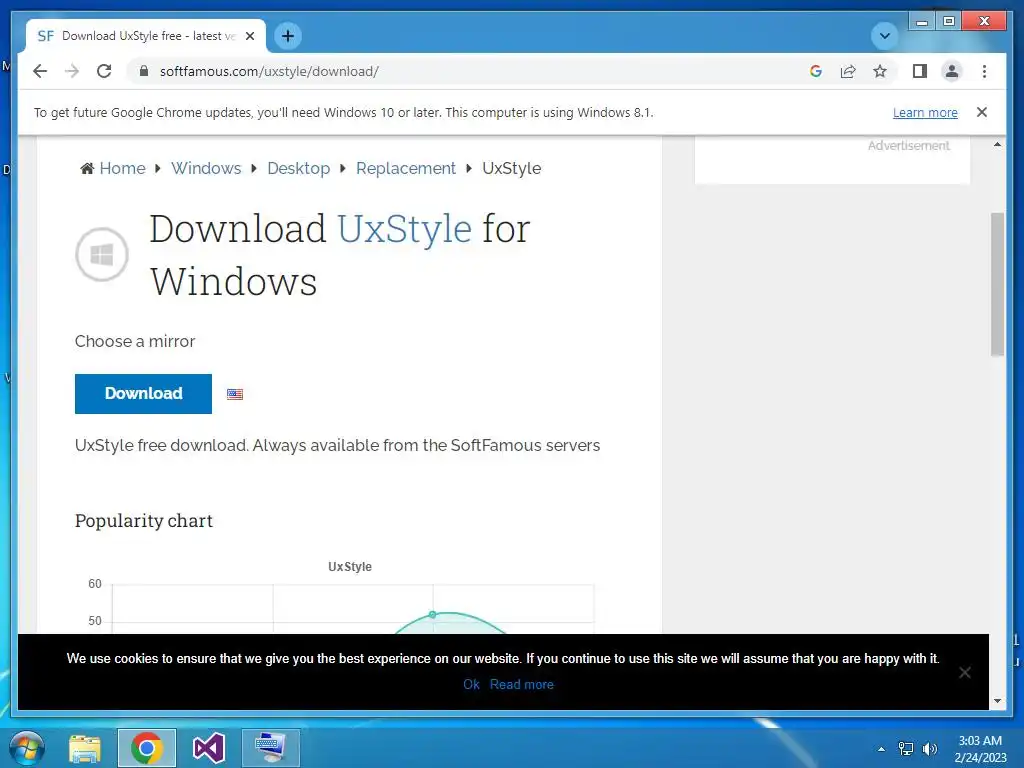Screen dimensions: 1024x768
Task: Click the Choose a mirror text
Action: (135, 342)
